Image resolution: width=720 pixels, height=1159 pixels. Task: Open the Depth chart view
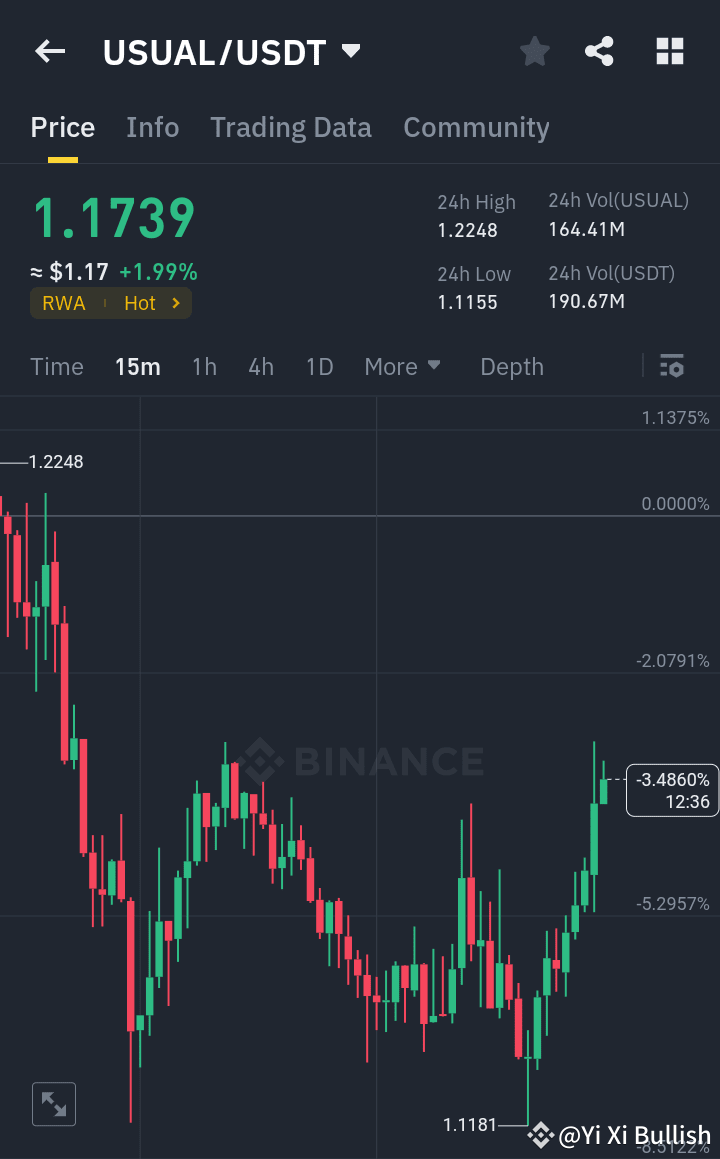[x=511, y=366]
